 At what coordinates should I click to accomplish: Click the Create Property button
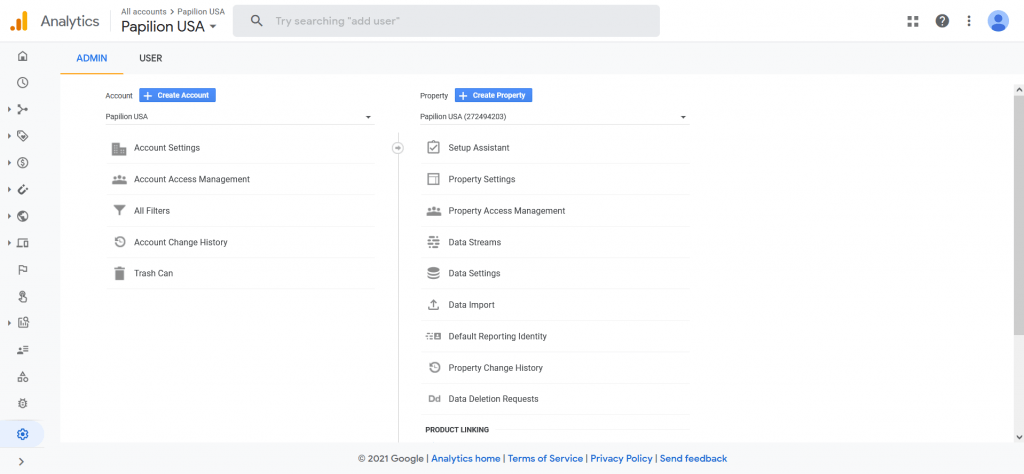pyautogui.click(x=494, y=95)
